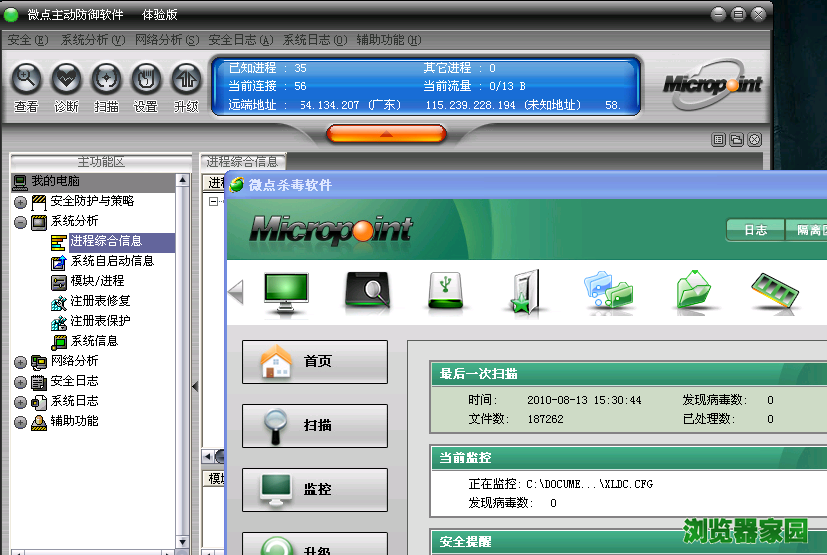Click the 诊断 heartbeat icon

pyautogui.click(x=66, y=78)
